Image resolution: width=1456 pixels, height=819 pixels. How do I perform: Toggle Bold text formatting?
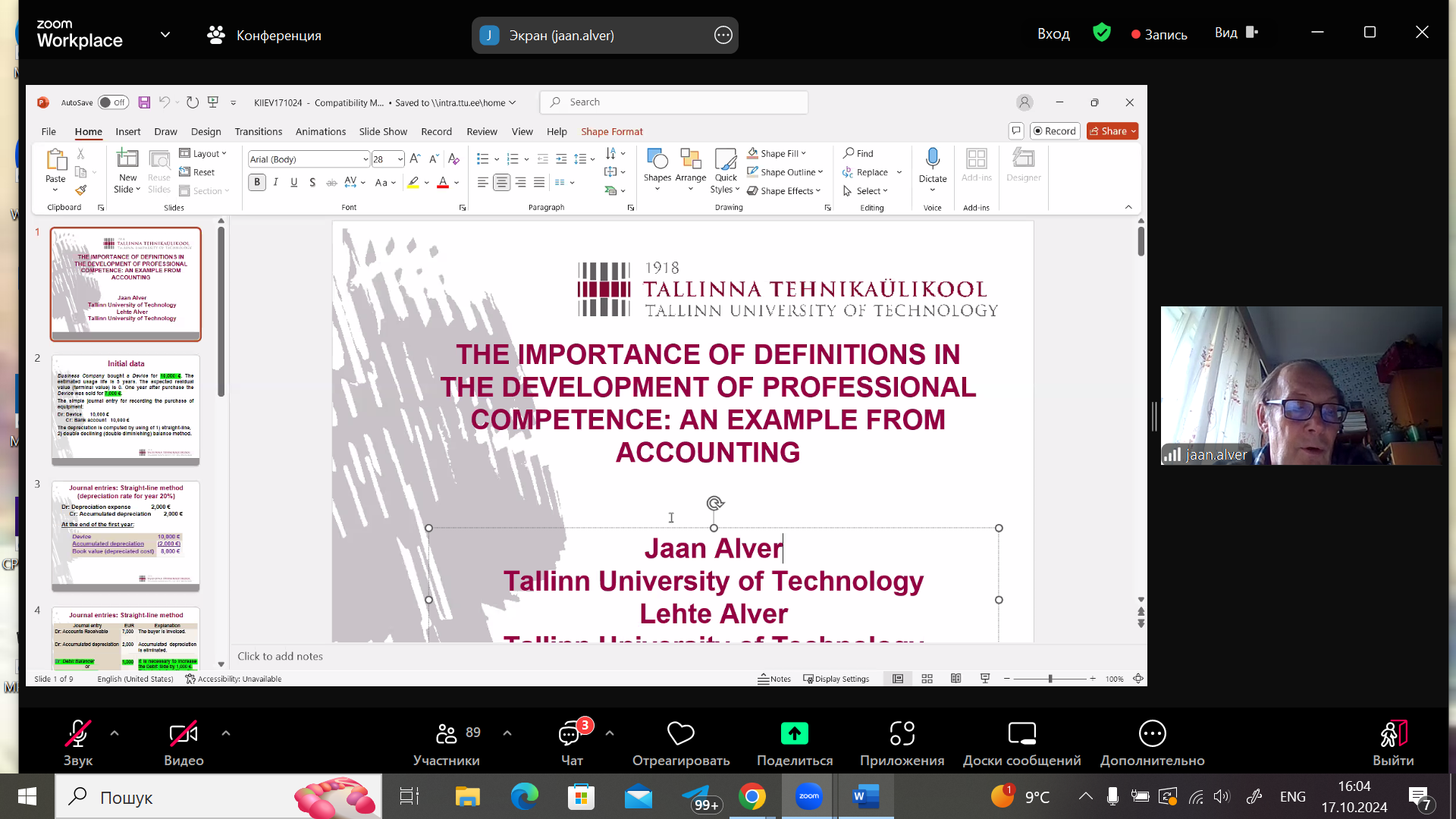coord(257,182)
